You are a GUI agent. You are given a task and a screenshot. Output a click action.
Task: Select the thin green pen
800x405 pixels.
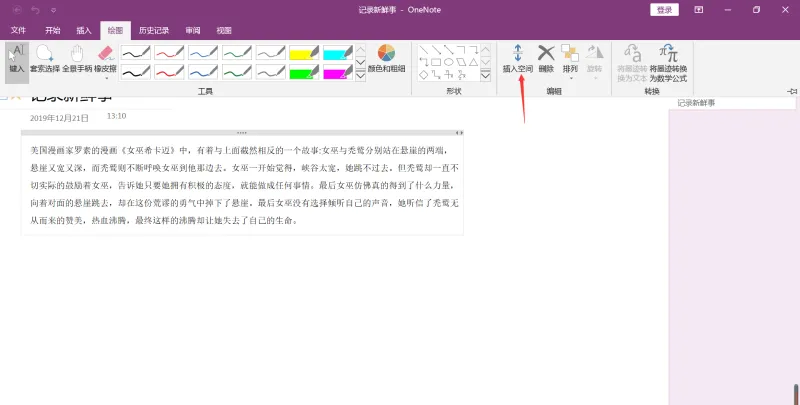pyautogui.click(x=237, y=53)
